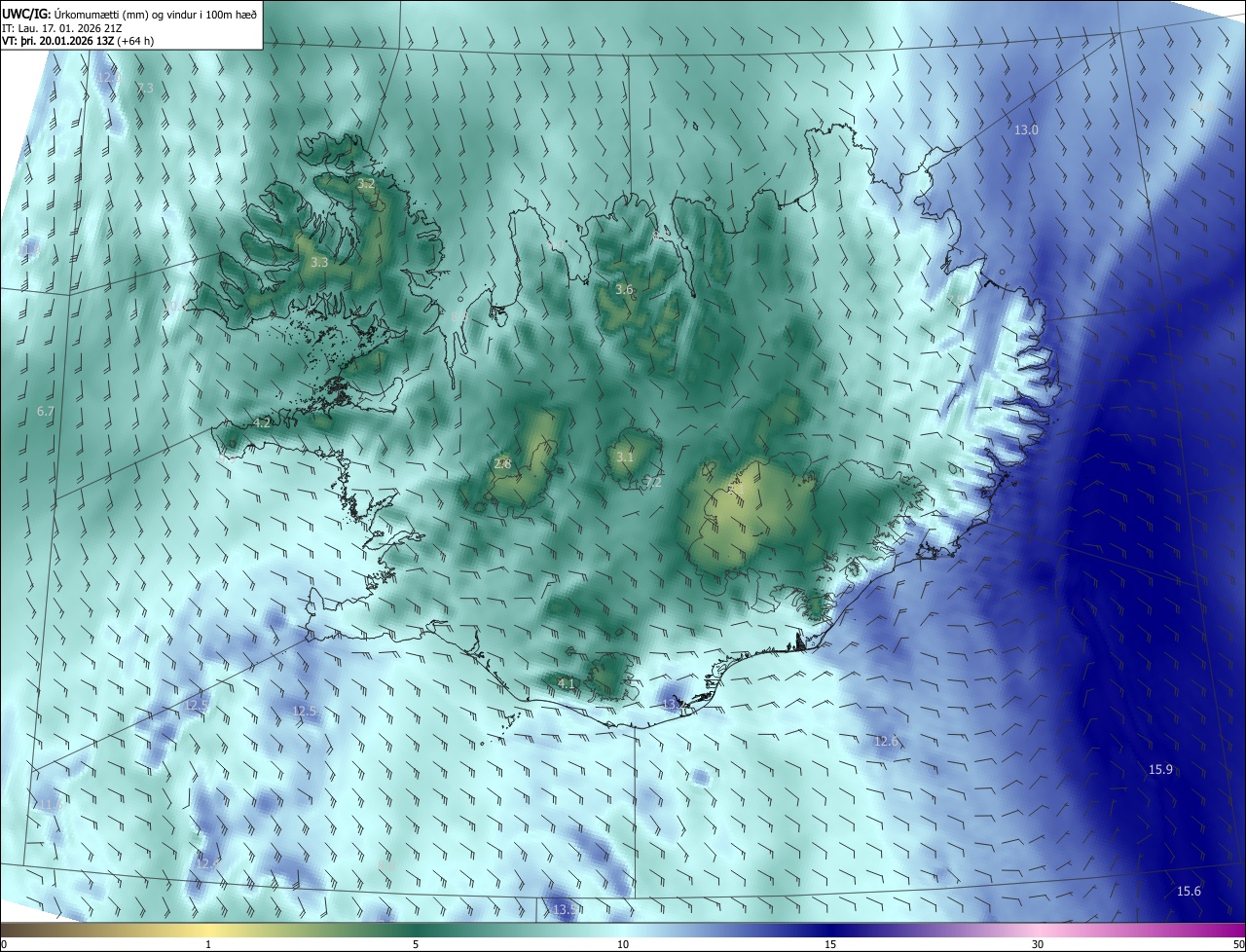Click the 3.6 value in north Iceland

[x=624, y=289]
